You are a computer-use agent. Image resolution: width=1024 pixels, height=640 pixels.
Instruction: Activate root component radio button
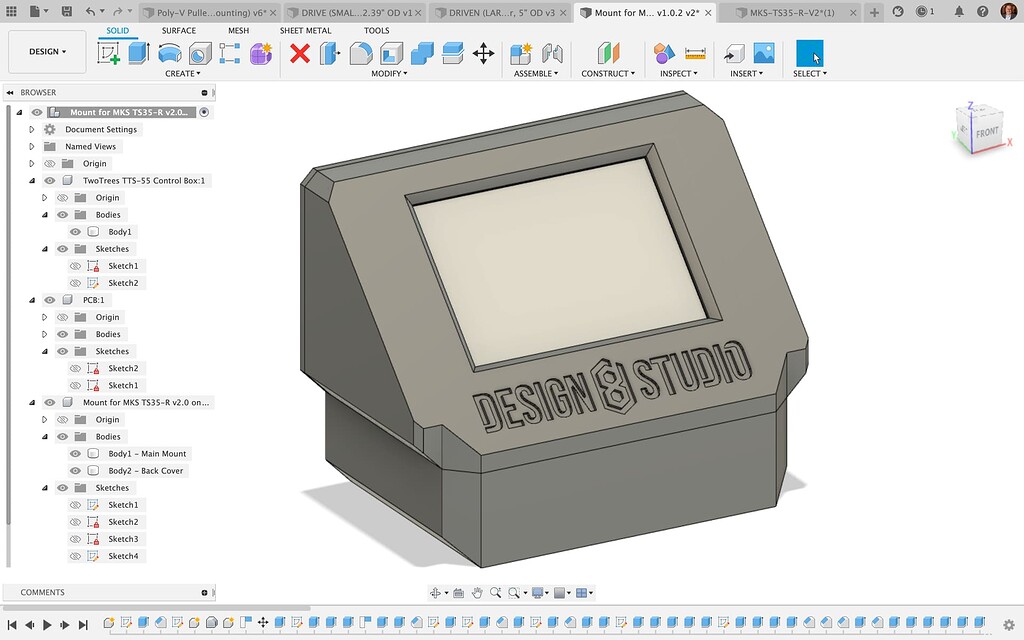coord(204,112)
